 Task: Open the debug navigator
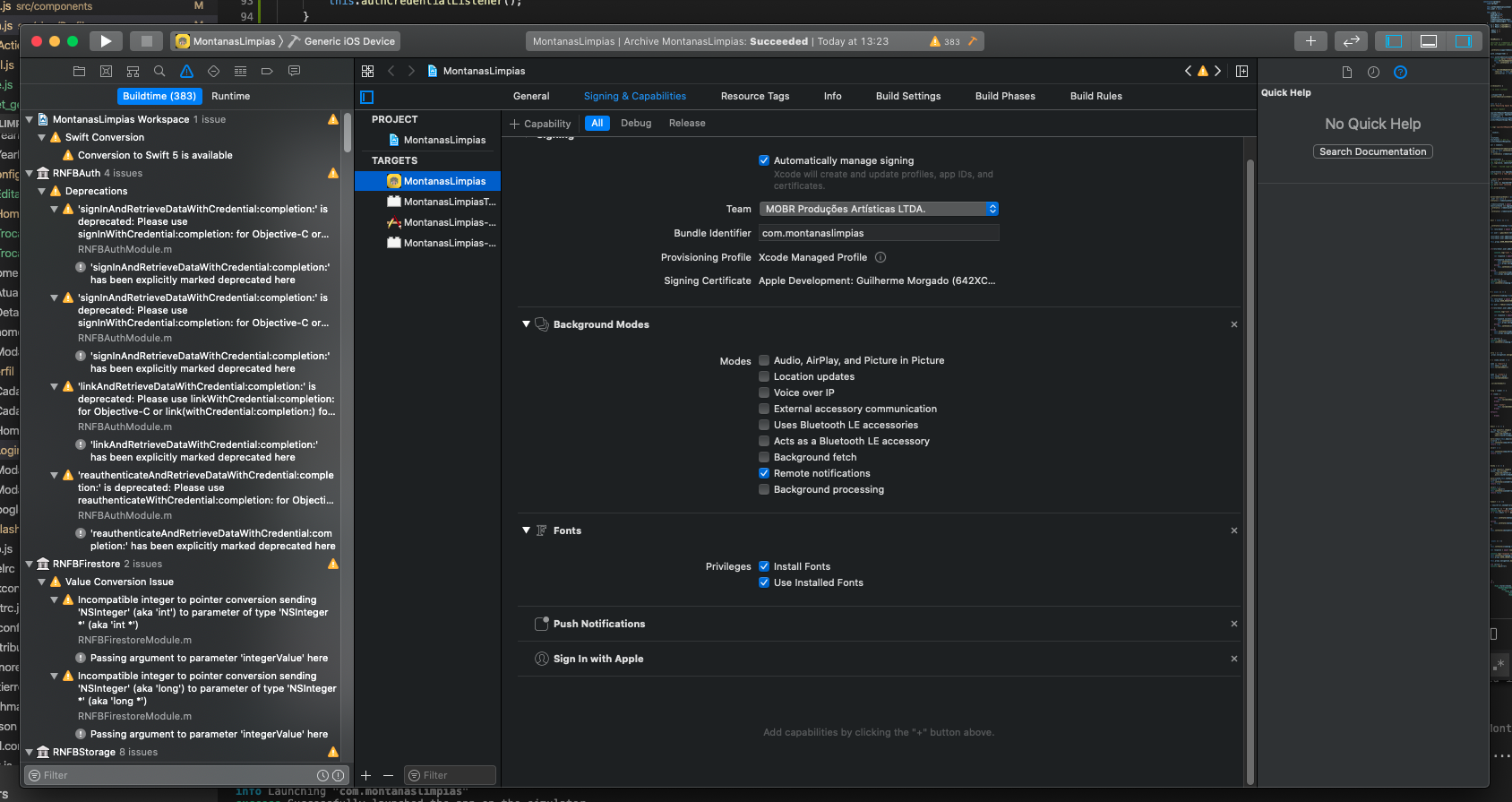coord(240,71)
